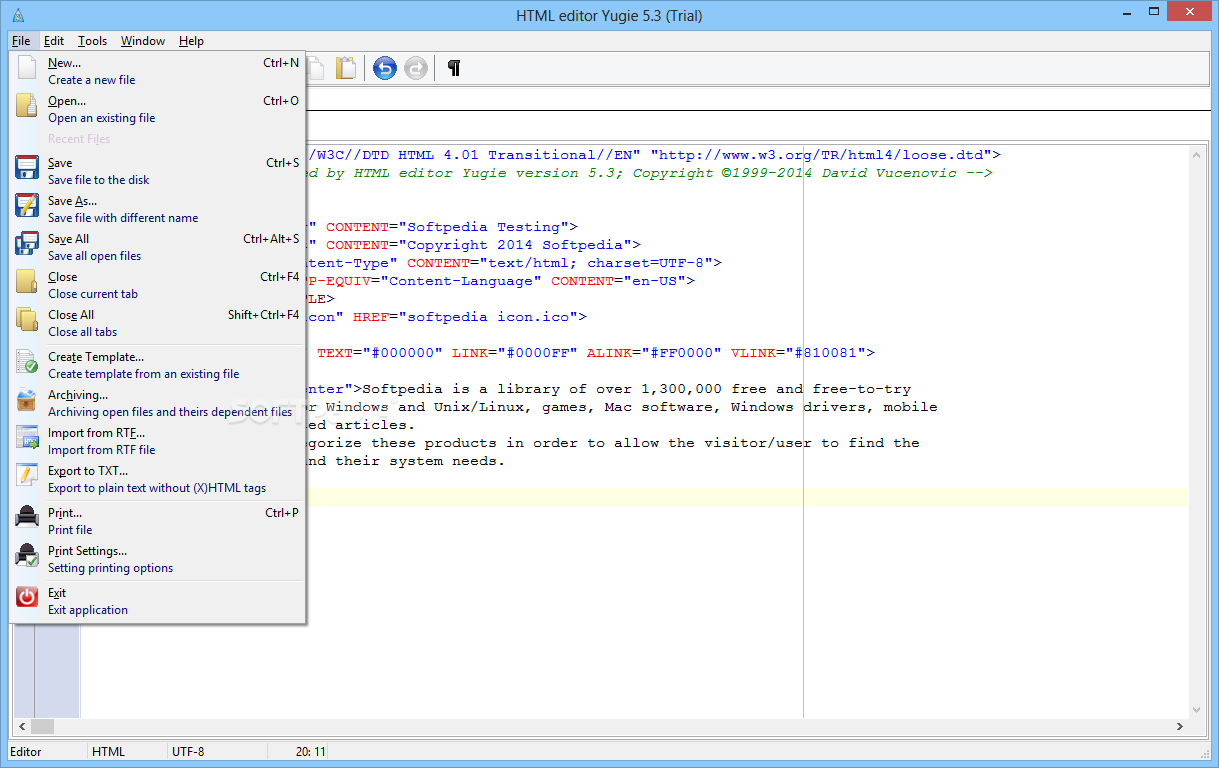
Task: Click the Editor status bar entry
Action: point(26,752)
